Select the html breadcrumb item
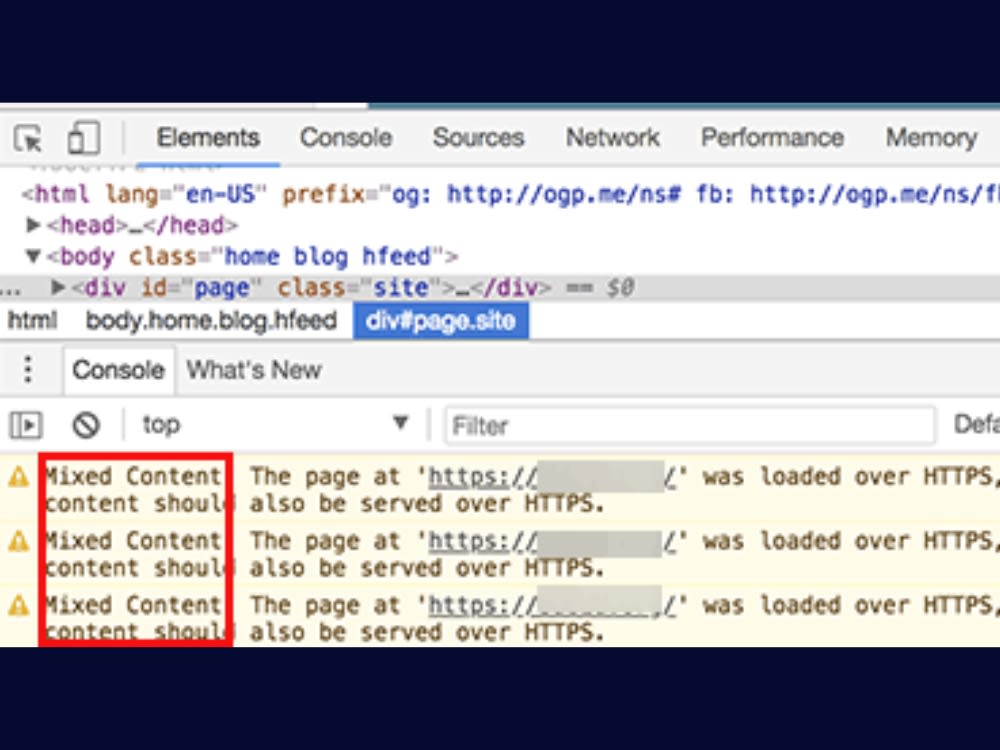This screenshot has height=750, width=1000. point(33,321)
